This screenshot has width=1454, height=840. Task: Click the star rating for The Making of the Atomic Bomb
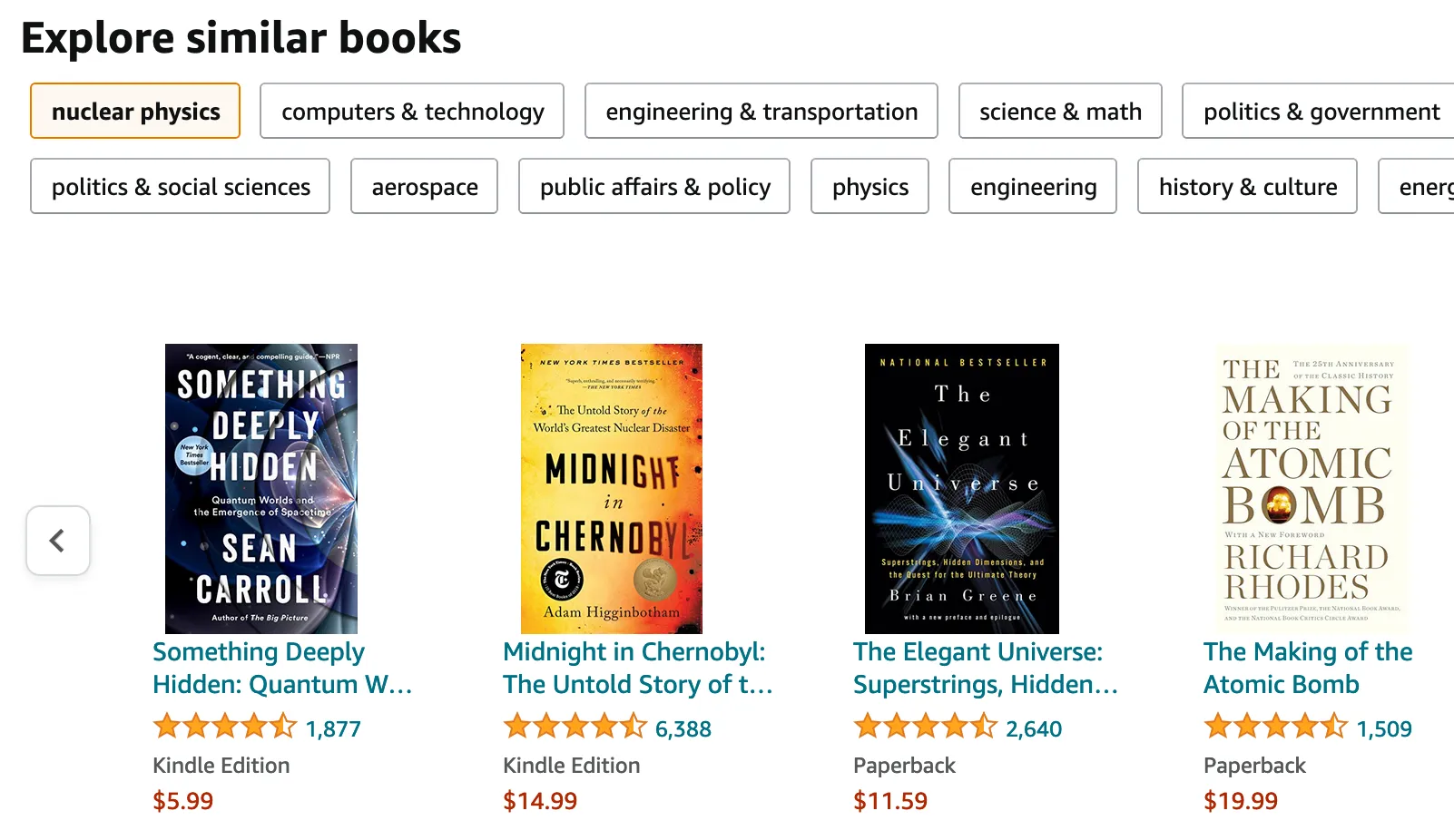pyautogui.click(x=1272, y=726)
